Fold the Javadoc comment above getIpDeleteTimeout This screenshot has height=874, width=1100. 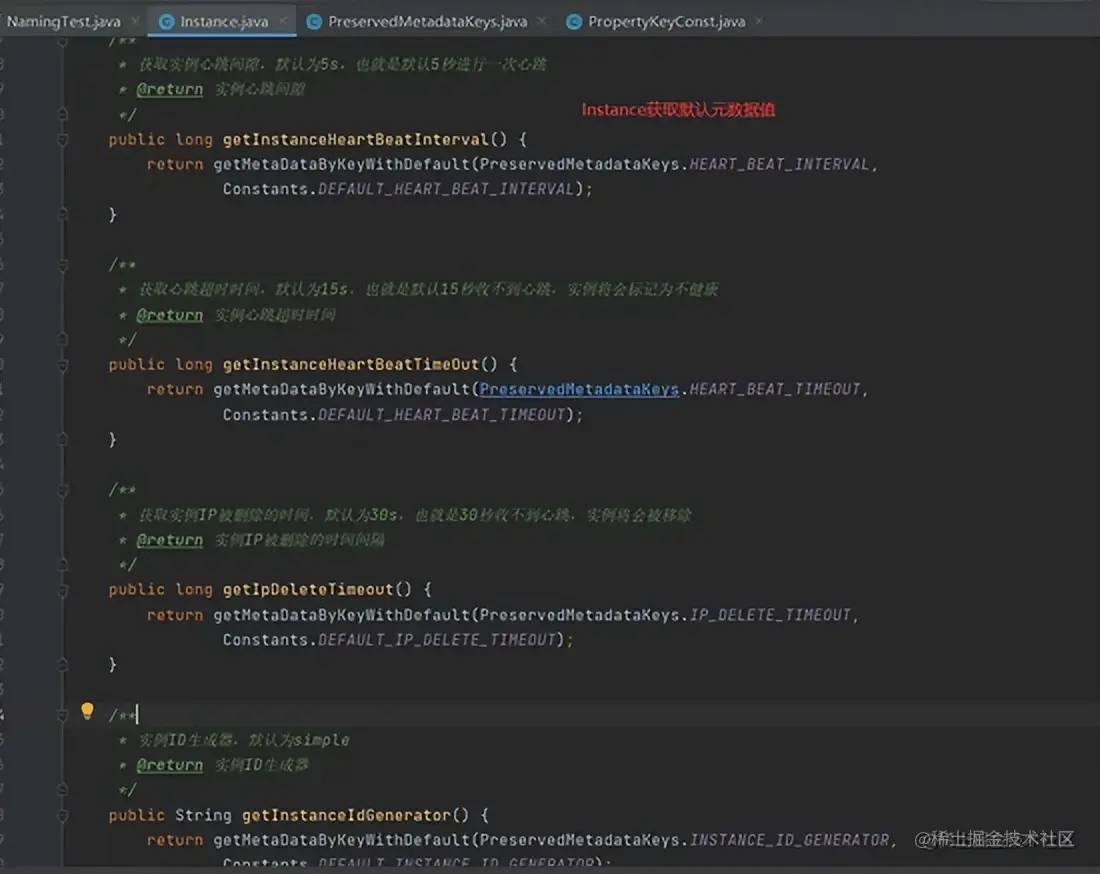(x=62, y=490)
